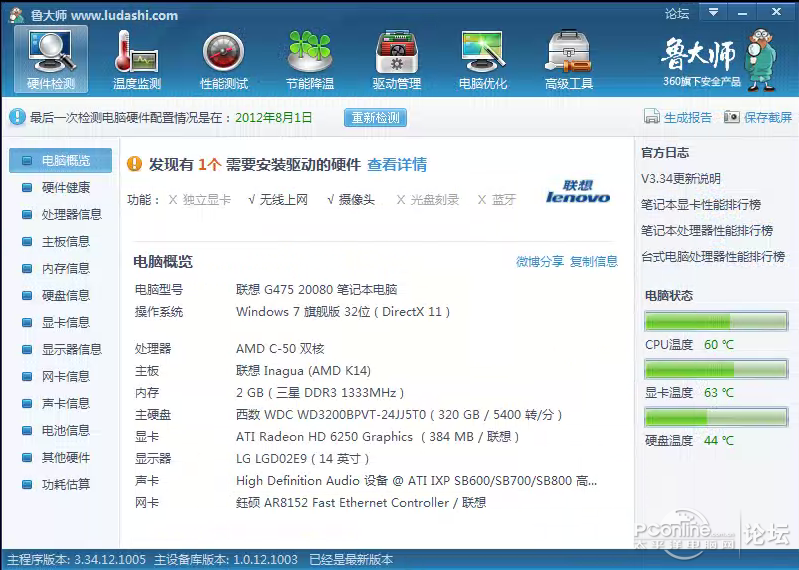The image size is (799, 570).
Task: Open V3.34更新说明 log entry
Action: (x=681, y=179)
